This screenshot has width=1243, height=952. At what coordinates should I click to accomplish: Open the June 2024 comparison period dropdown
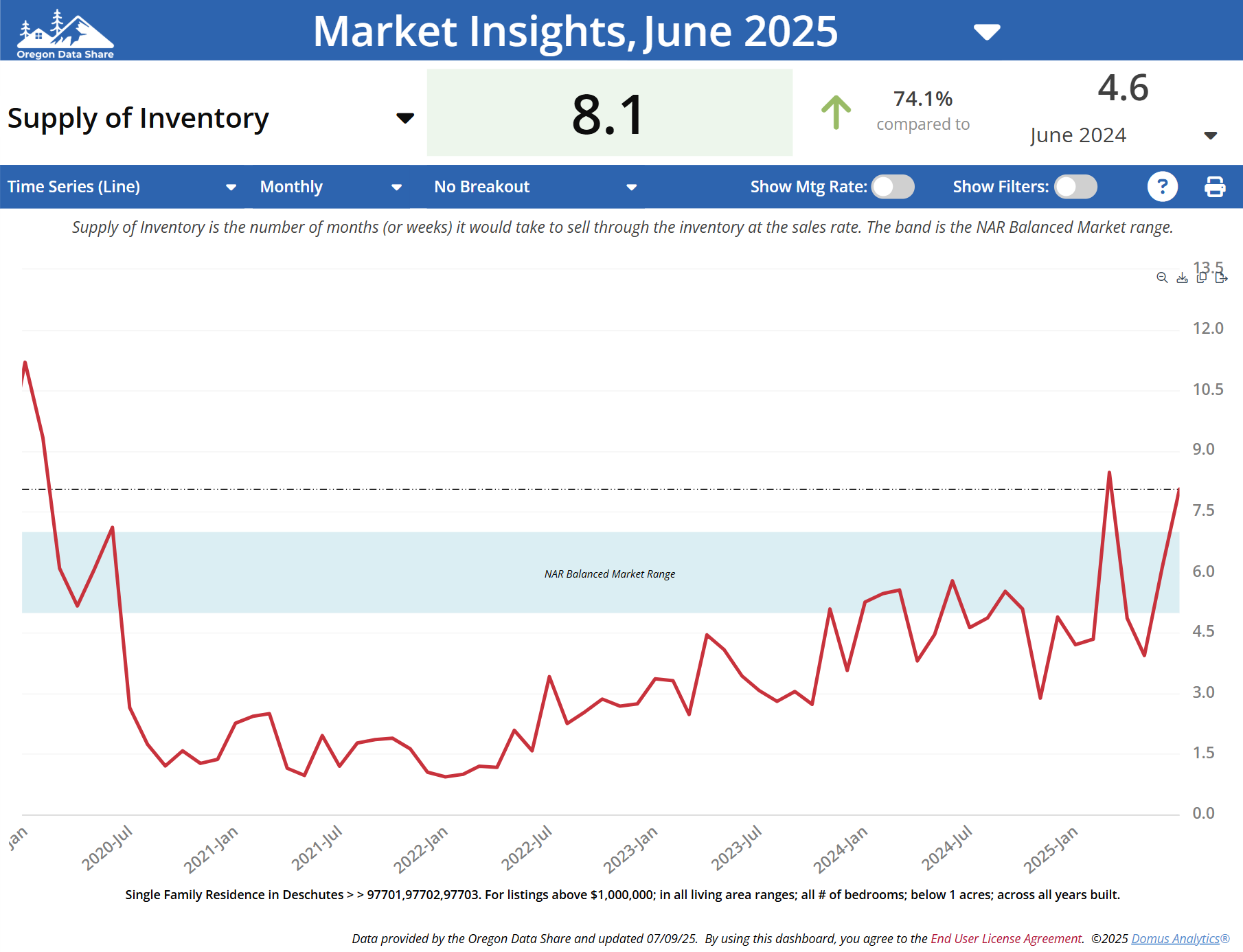pyautogui.click(x=1210, y=135)
